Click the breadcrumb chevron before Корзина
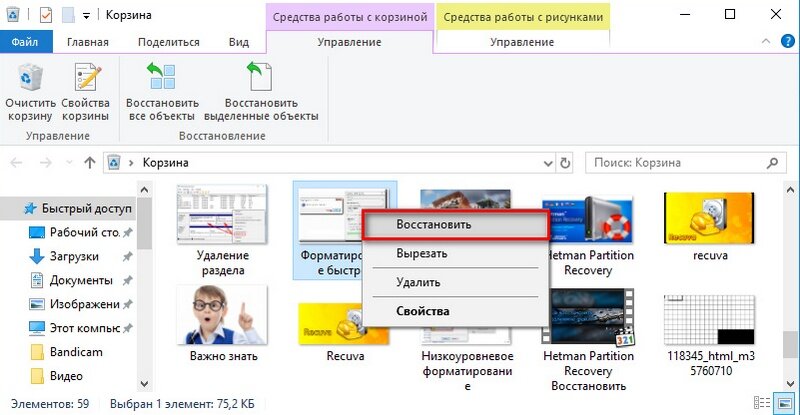 (131, 163)
